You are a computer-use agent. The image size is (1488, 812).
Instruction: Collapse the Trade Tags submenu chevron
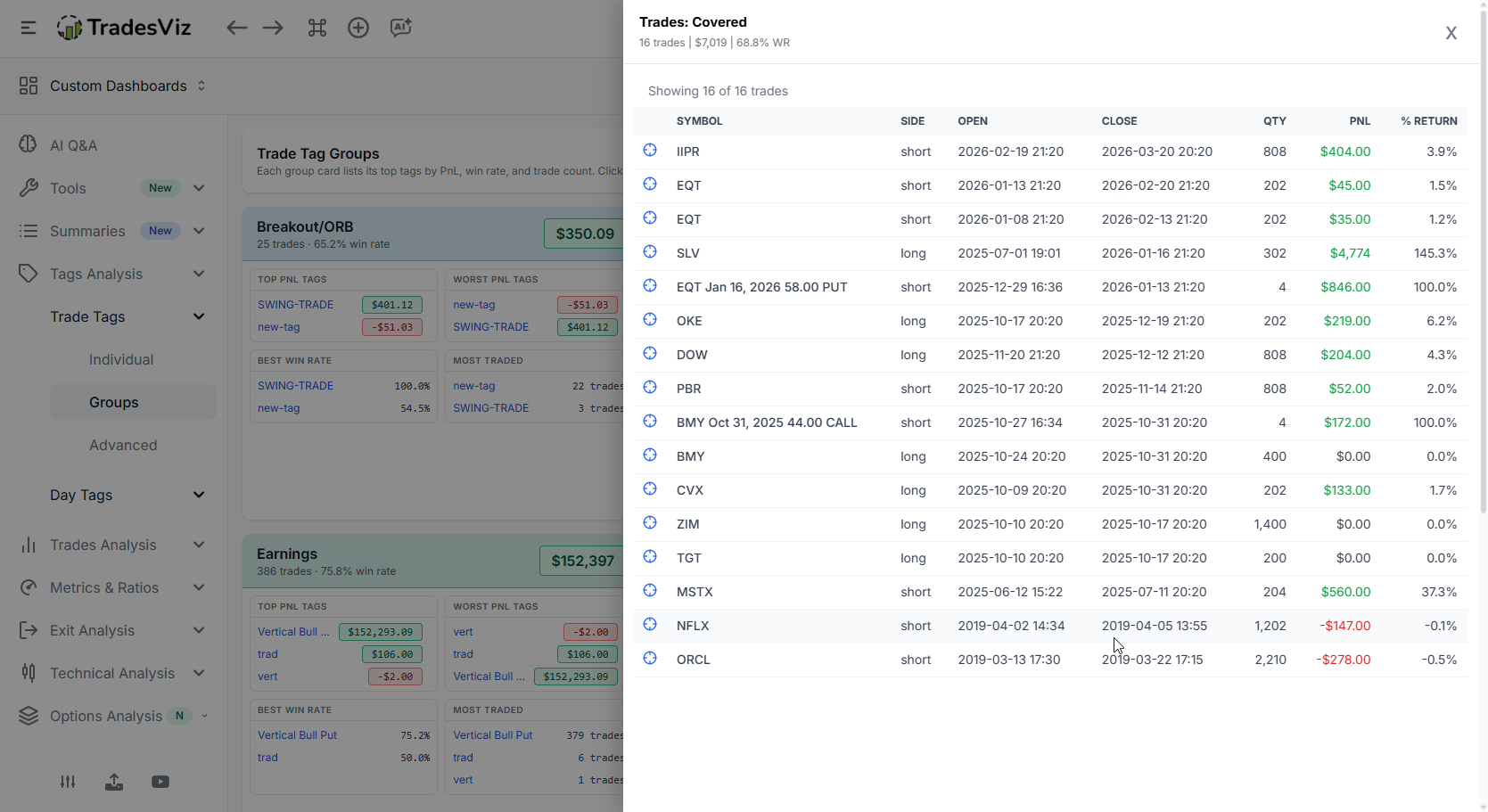pyautogui.click(x=199, y=316)
